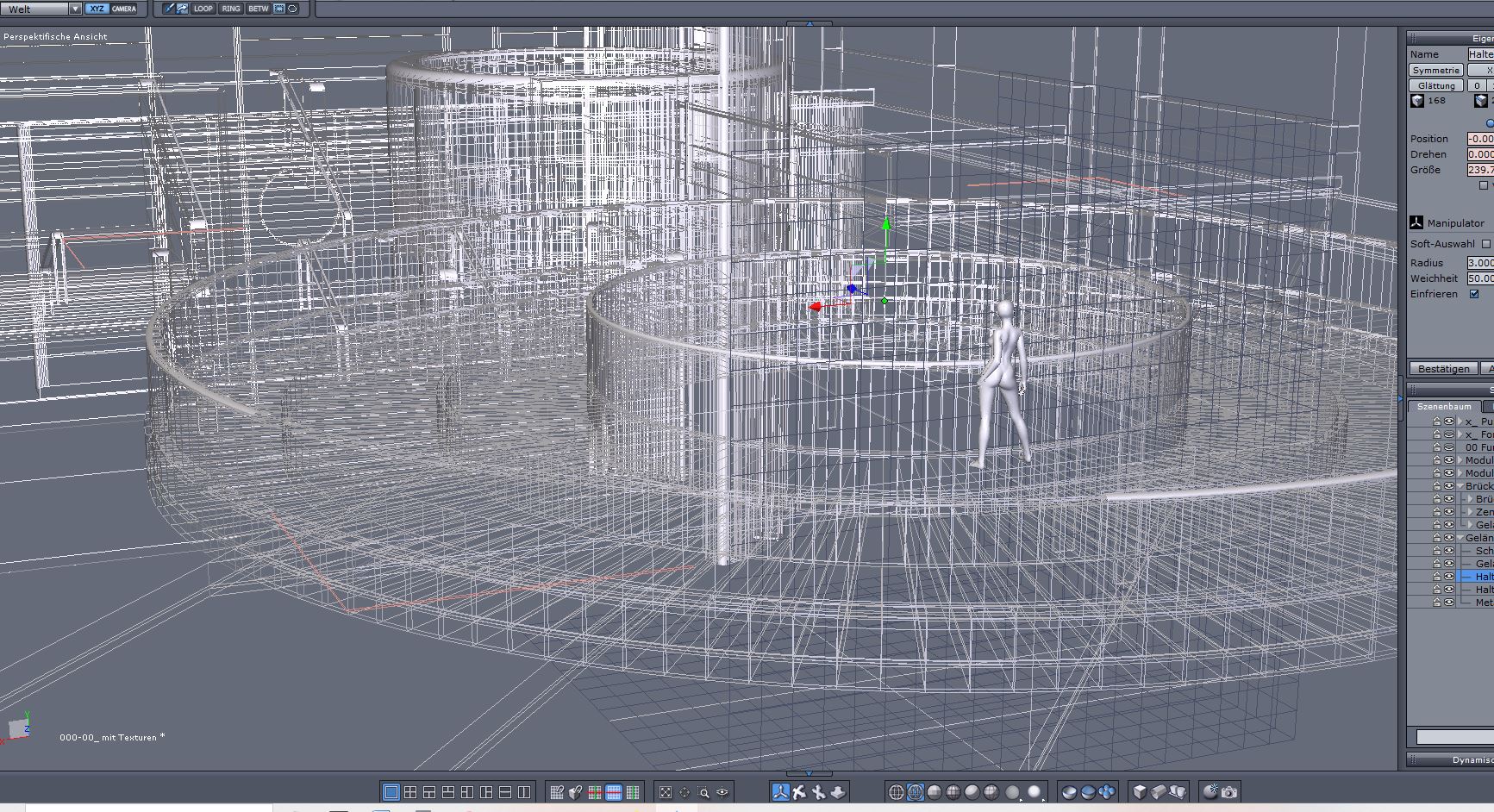The image size is (1494, 812).
Task: Select the single-view layout icon
Action: click(x=391, y=792)
